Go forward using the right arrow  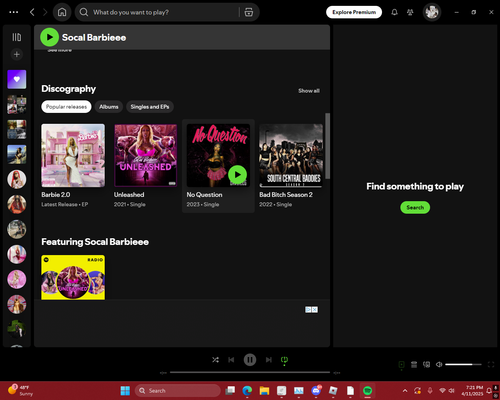click(45, 12)
